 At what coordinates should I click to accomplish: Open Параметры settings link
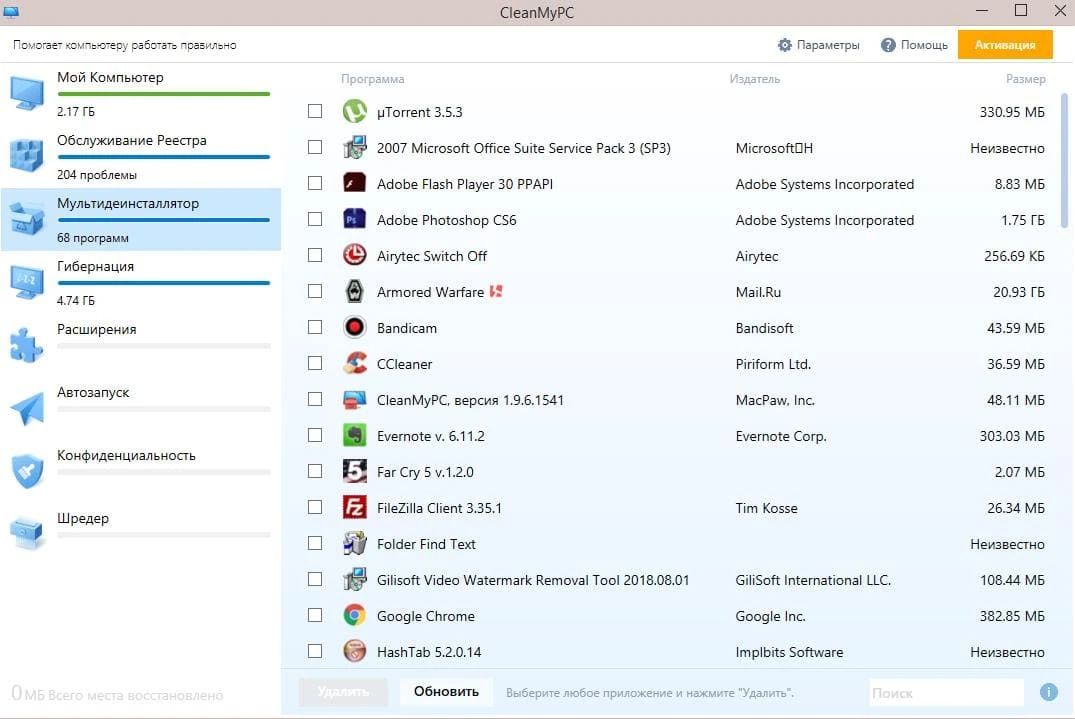[819, 45]
